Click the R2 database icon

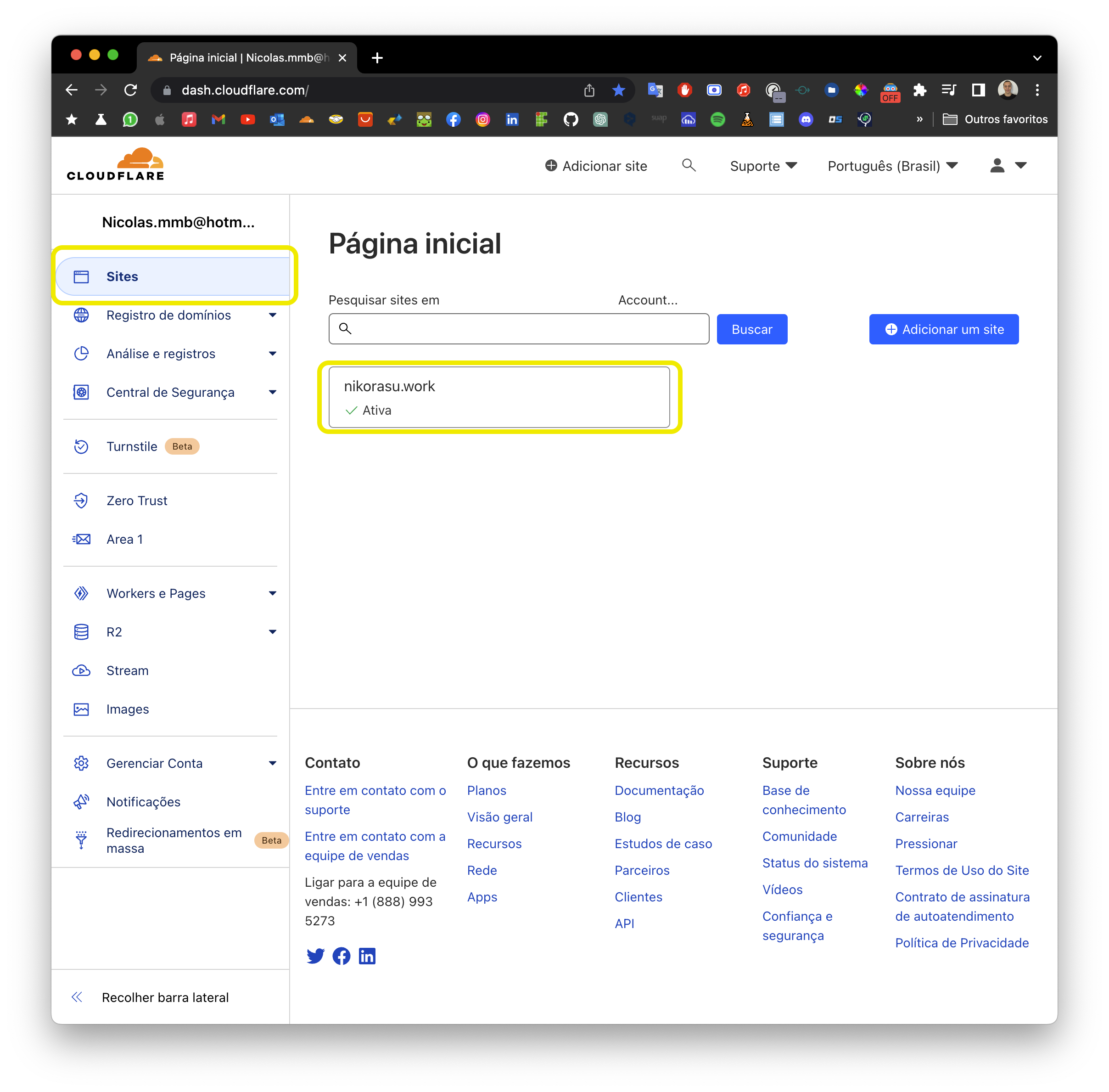coord(81,631)
